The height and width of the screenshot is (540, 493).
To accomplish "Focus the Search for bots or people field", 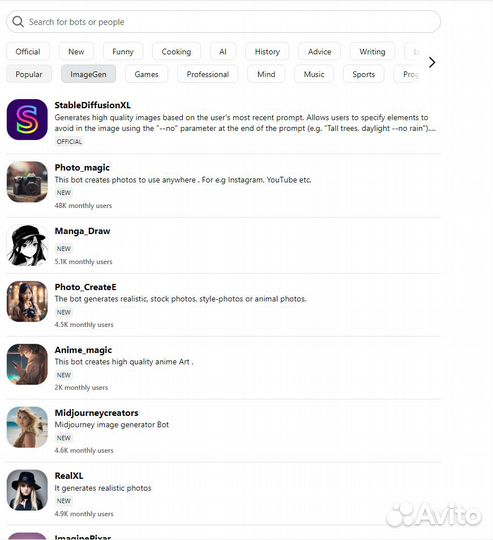I will tap(223, 22).
